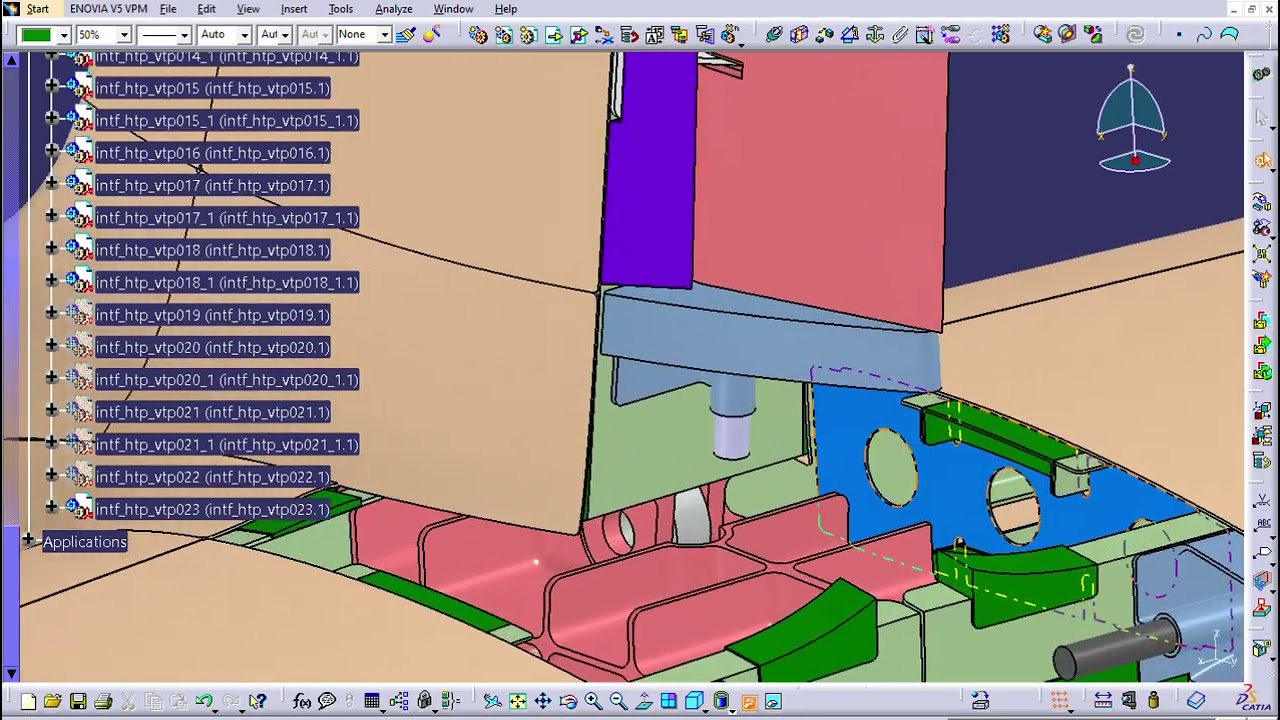Click the Open file folder icon
This screenshot has height=720, width=1280.
[52, 701]
